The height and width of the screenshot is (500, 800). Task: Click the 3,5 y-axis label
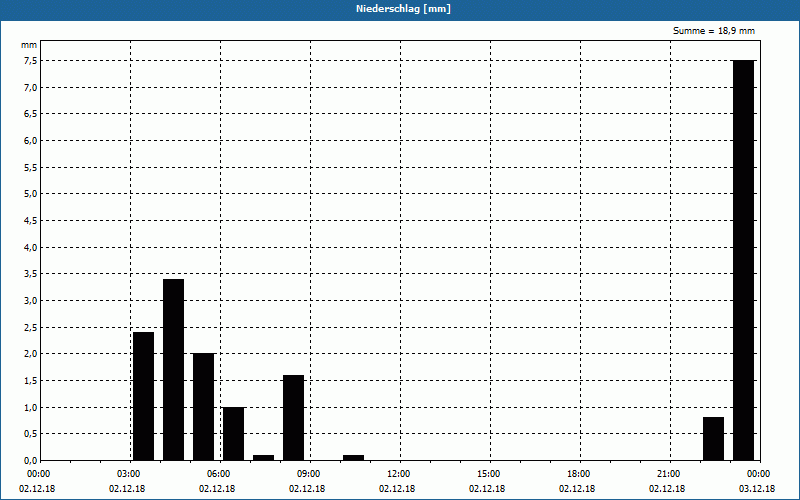coord(30,274)
